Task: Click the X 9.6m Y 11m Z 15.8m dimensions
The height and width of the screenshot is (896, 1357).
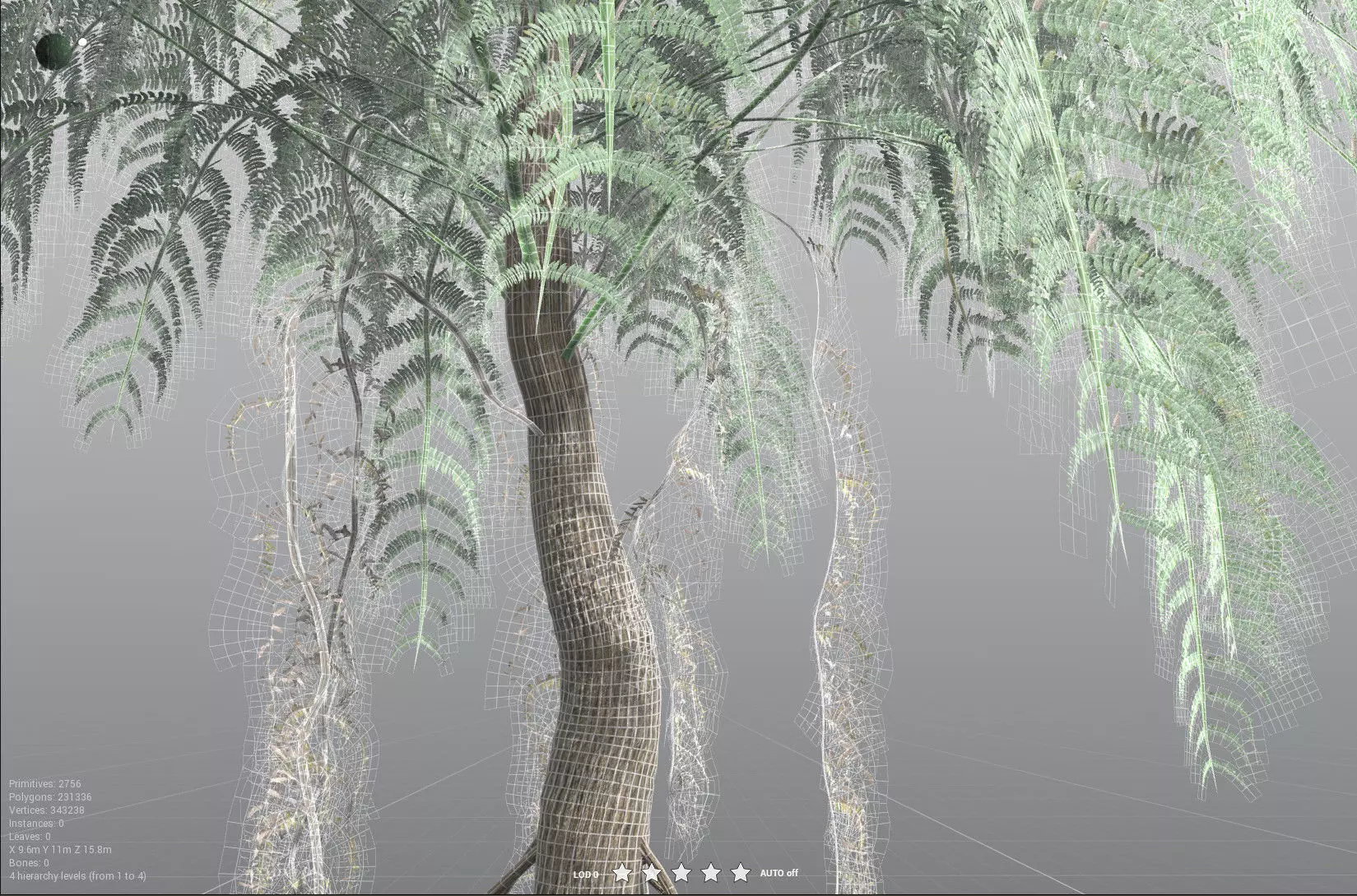Action: pyautogui.click(x=60, y=850)
